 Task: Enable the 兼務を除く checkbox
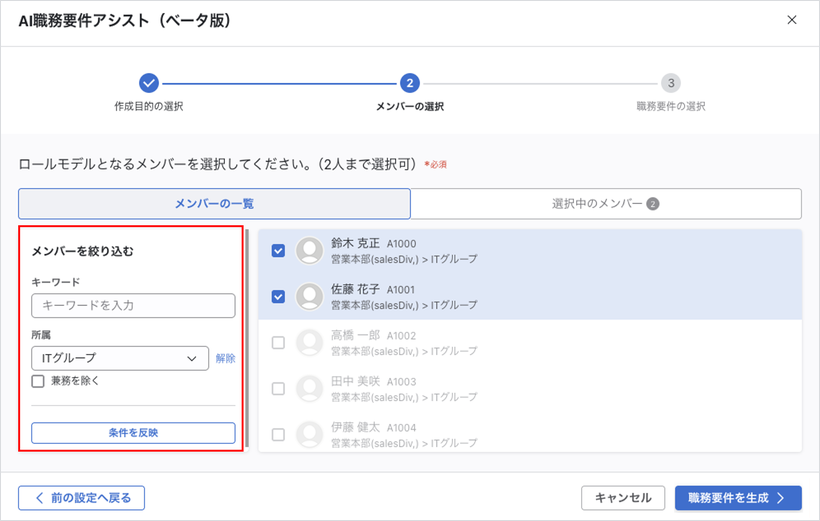coord(38,381)
